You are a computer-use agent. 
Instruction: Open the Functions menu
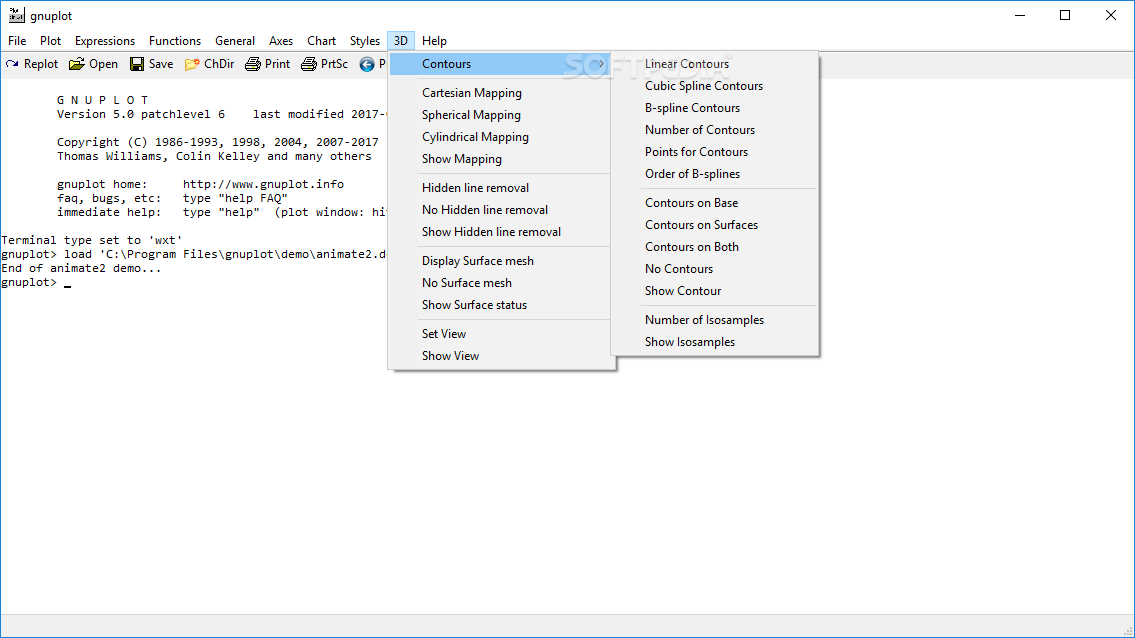pos(175,41)
